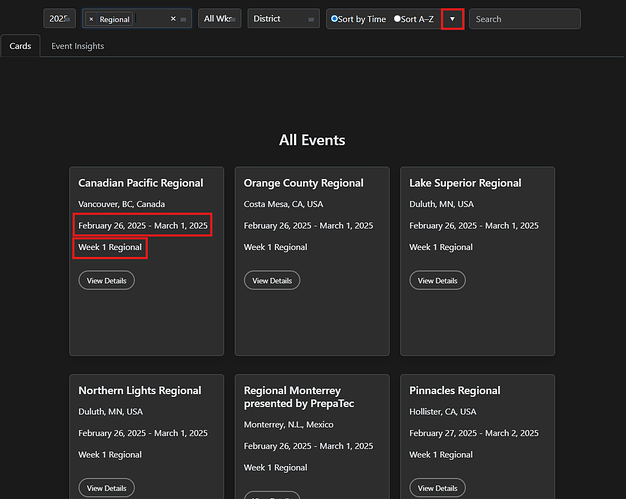Click the Northern Lights Regional title
The height and width of the screenshot is (499, 626).
point(140,390)
